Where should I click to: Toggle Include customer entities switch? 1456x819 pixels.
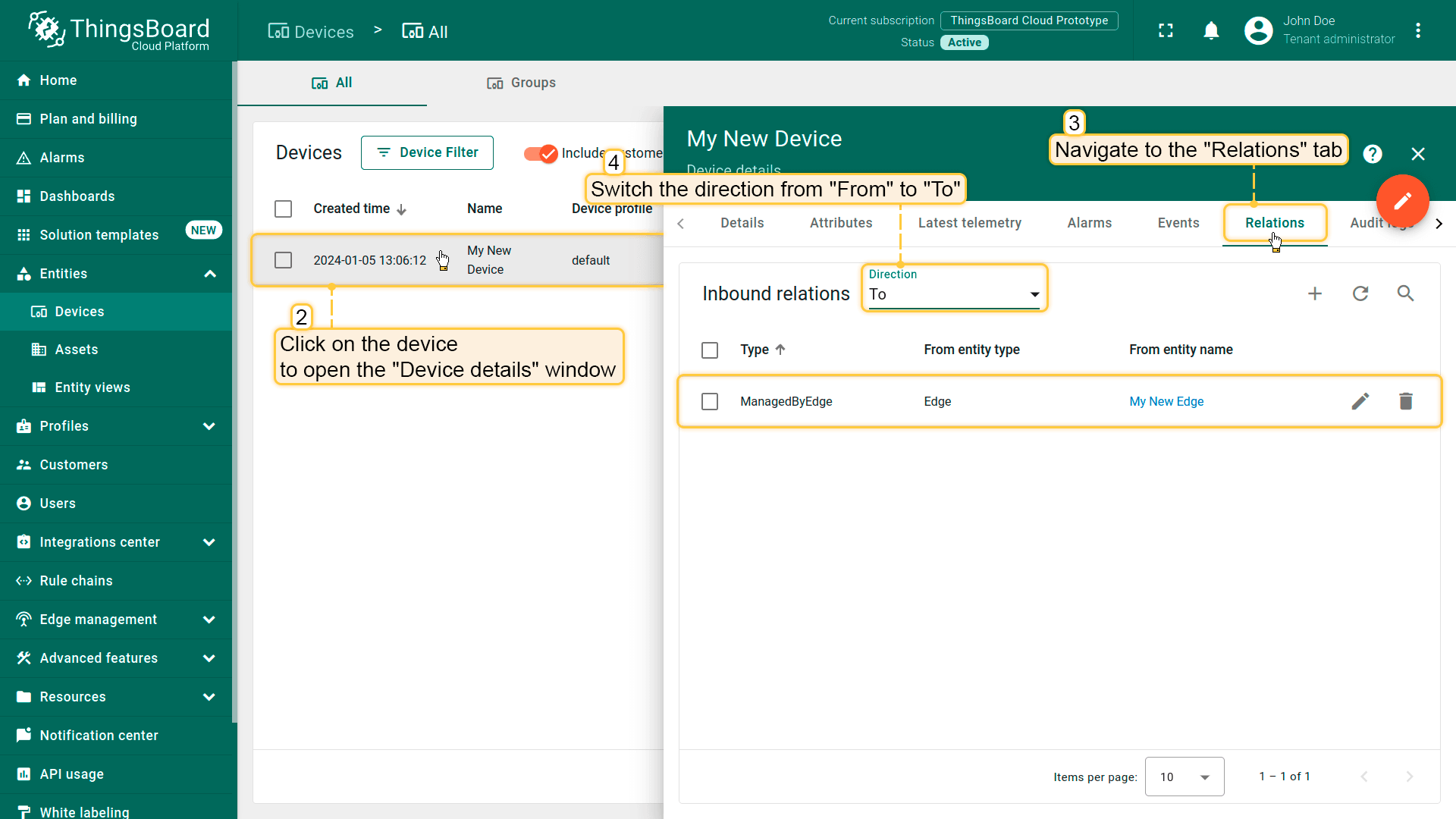(541, 153)
